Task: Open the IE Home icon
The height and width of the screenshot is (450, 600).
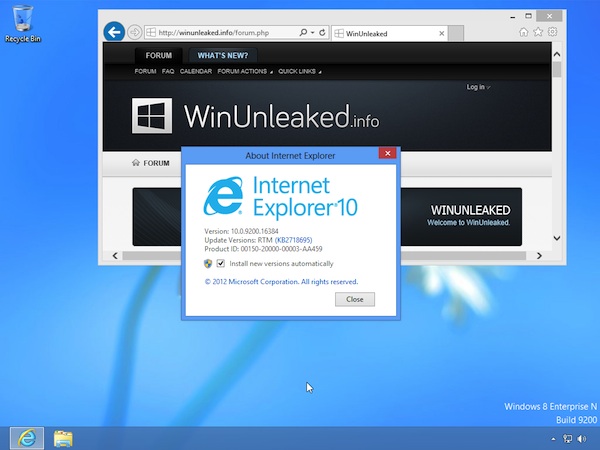Action: [x=523, y=32]
